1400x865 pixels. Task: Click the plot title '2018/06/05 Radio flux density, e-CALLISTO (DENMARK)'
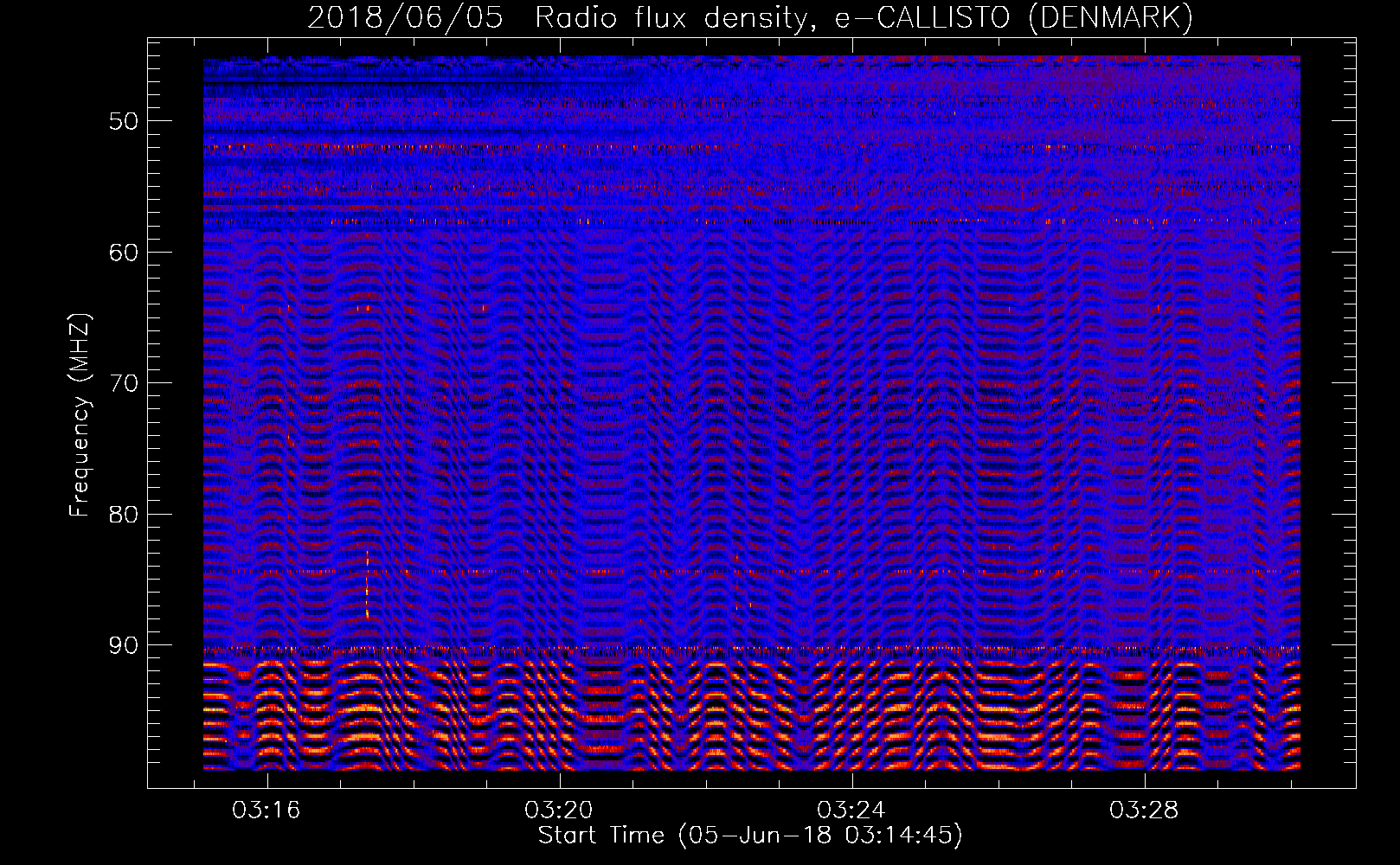click(x=750, y=18)
